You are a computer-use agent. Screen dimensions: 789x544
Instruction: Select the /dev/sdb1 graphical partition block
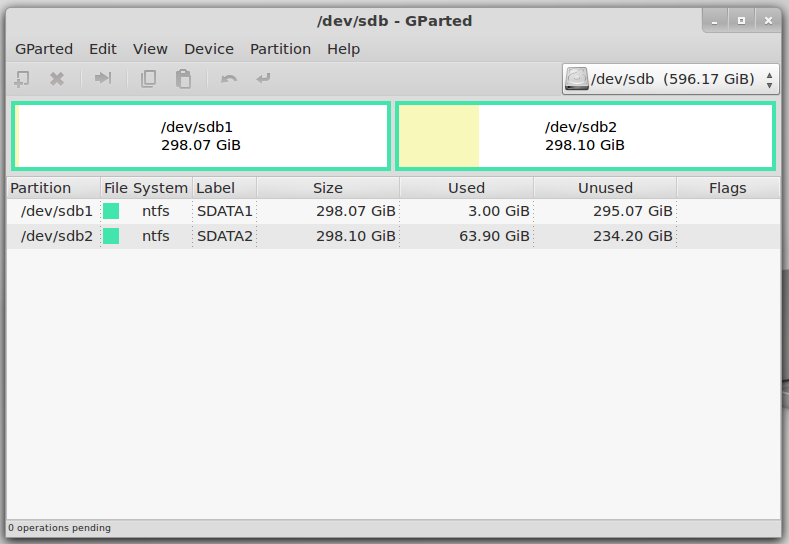pyautogui.click(x=200, y=136)
